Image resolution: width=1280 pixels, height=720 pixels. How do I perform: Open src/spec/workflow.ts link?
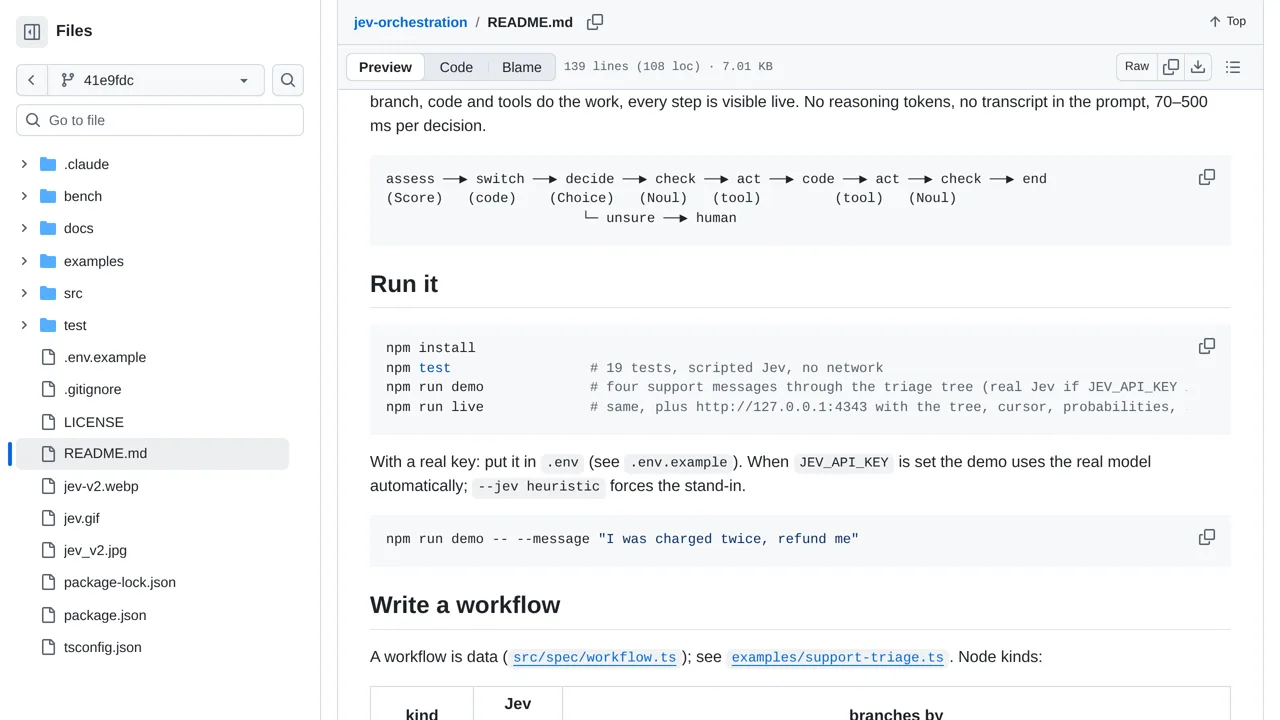point(594,657)
